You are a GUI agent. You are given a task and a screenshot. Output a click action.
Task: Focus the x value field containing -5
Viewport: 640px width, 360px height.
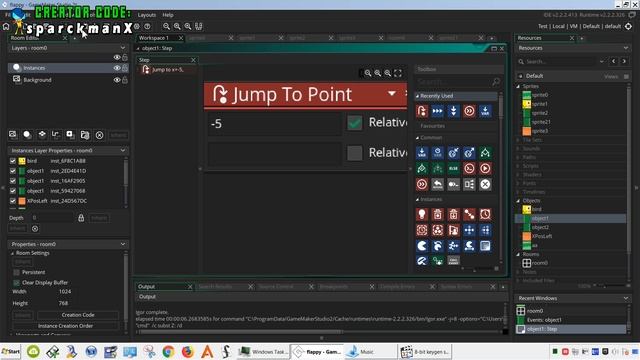[275, 123]
